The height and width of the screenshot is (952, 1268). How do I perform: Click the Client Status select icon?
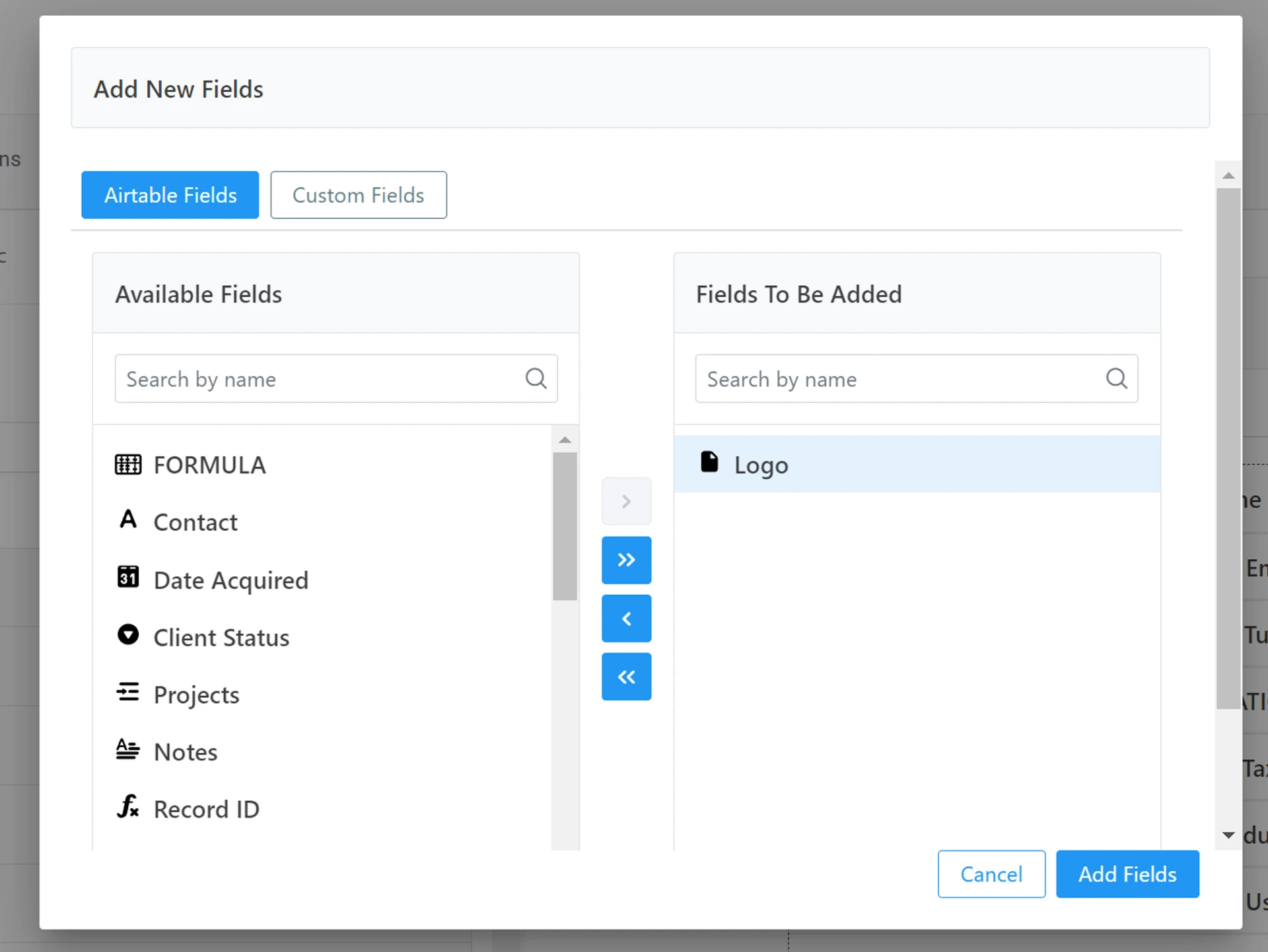(x=127, y=634)
